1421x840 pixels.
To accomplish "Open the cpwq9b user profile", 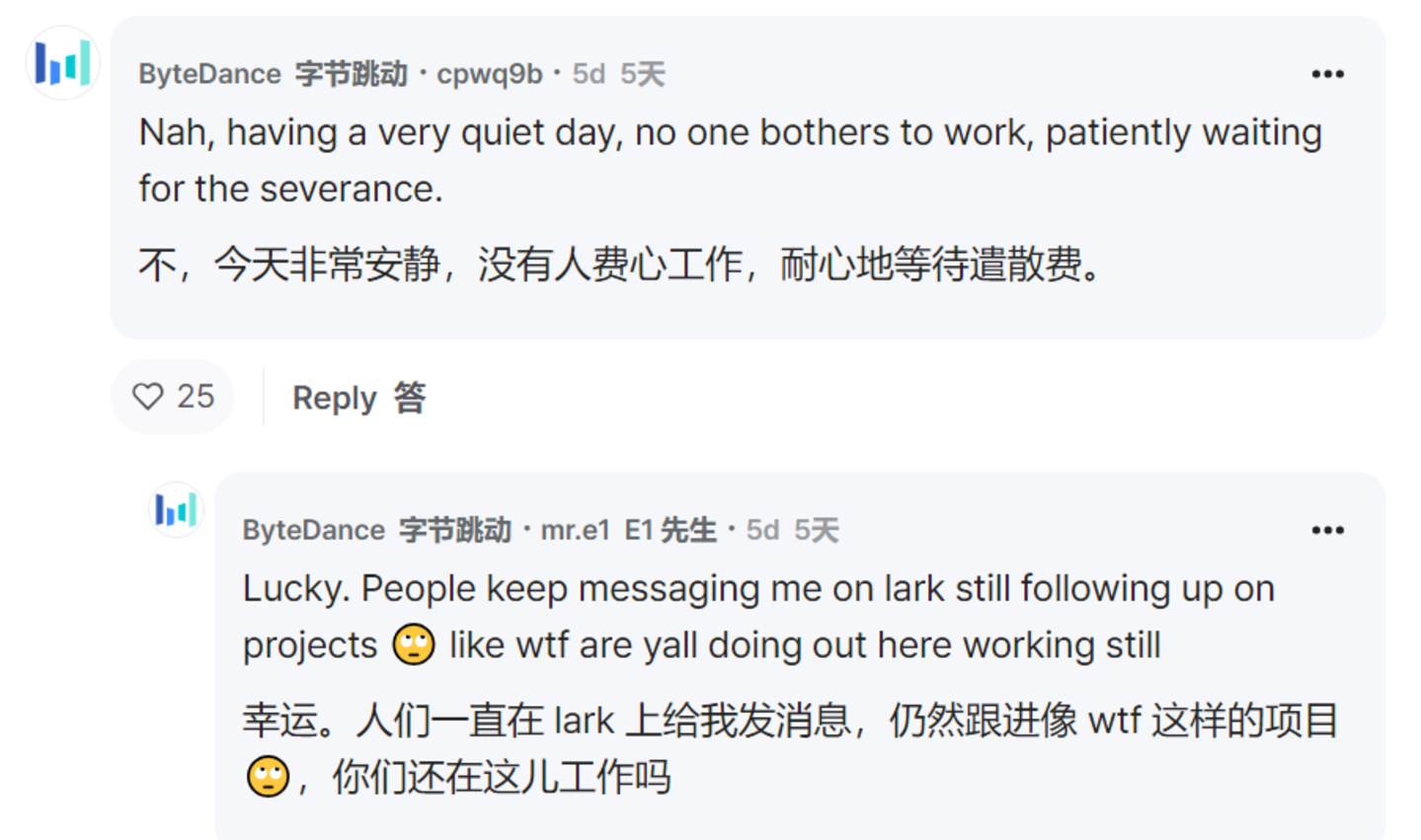I will (489, 74).
